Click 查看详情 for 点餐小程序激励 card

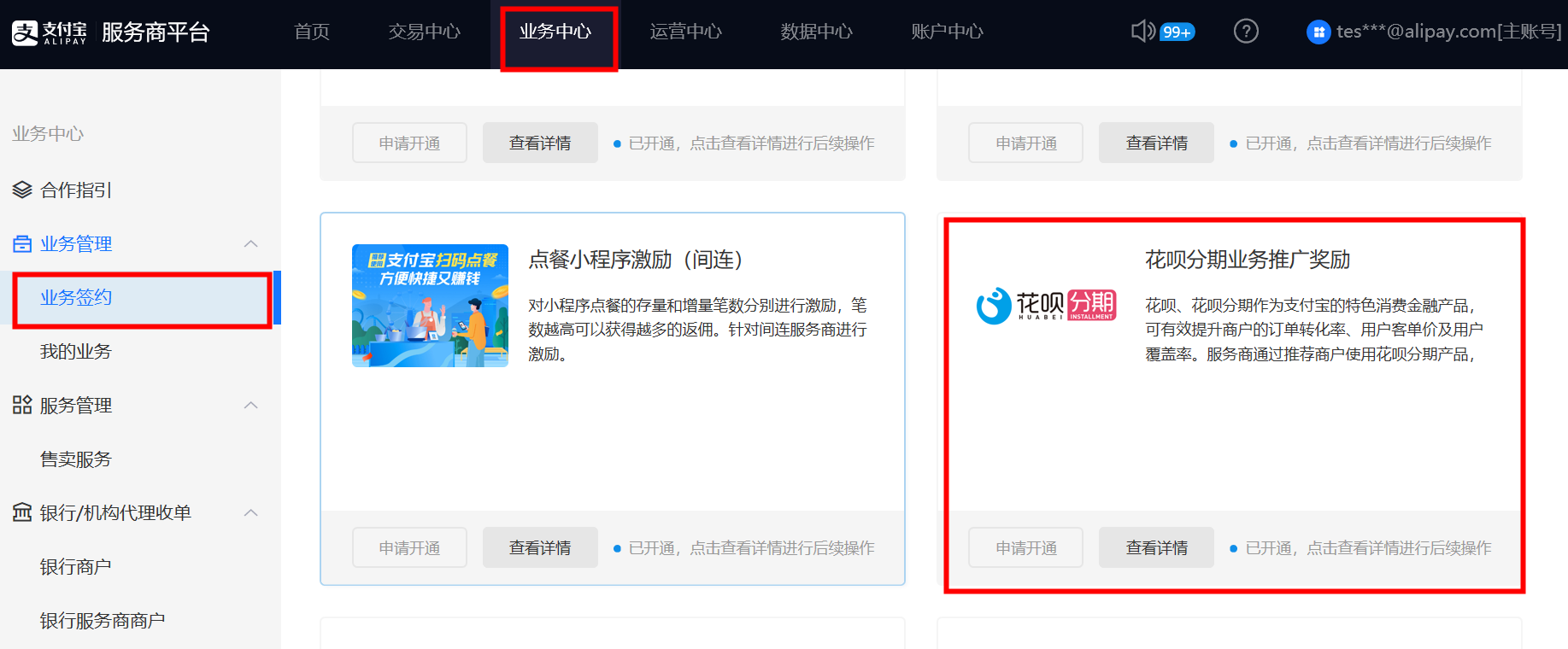pos(540,547)
